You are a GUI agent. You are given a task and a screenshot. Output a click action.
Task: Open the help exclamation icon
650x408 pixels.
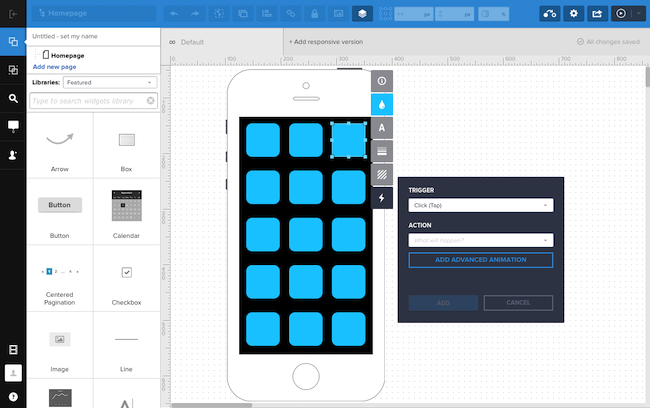(x=13, y=397)
